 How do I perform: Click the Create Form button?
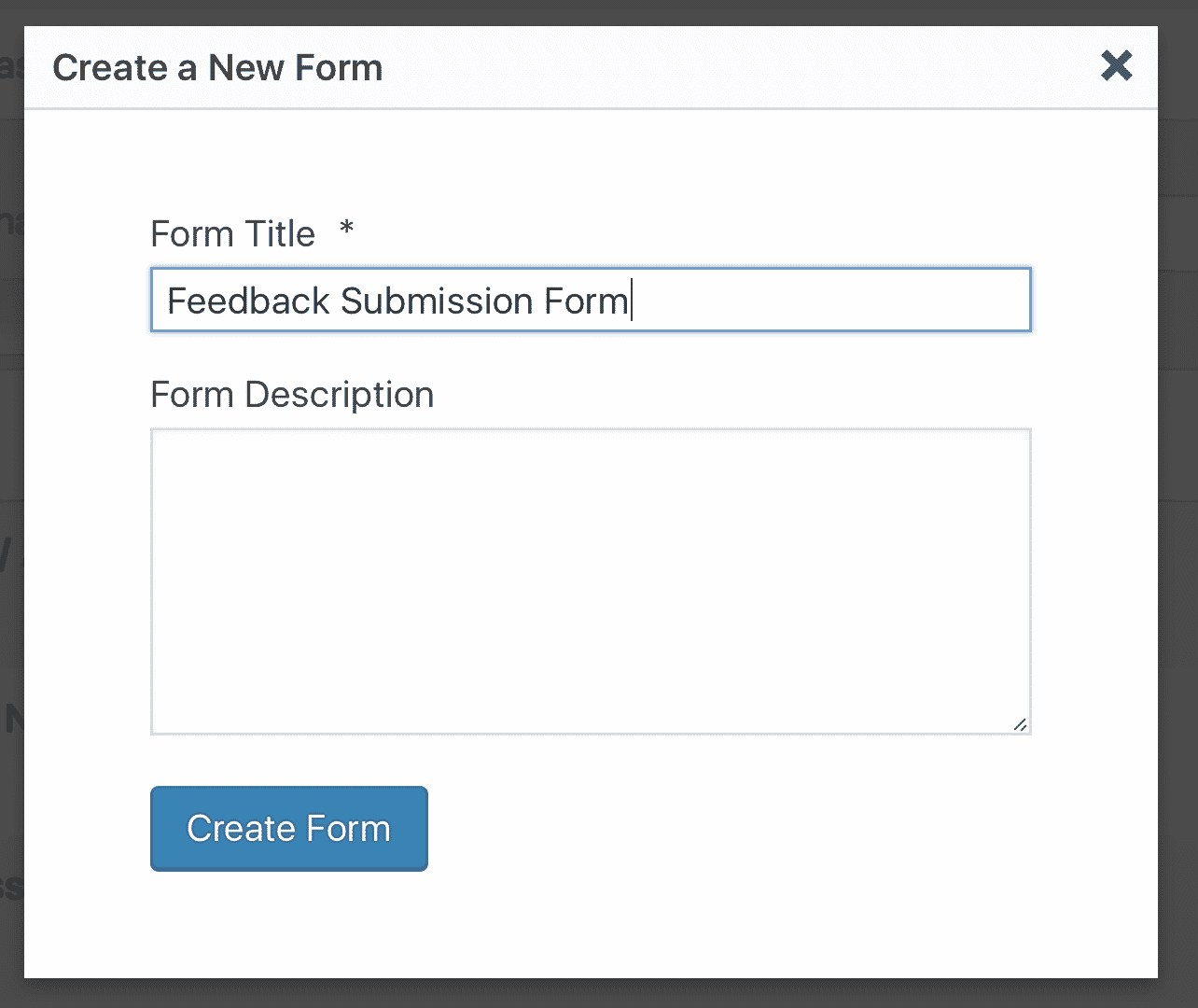(288, 828)
